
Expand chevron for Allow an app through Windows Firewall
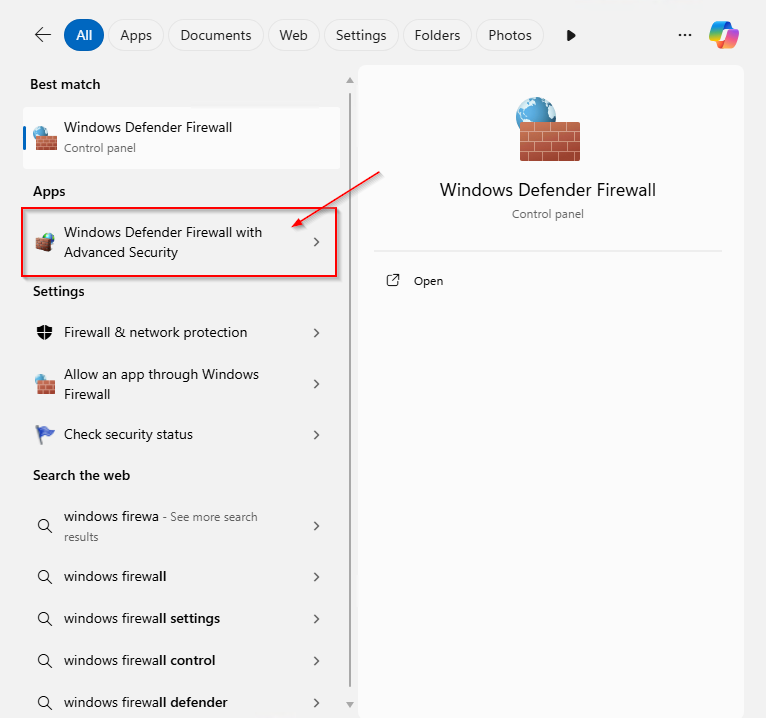(316, 384)
